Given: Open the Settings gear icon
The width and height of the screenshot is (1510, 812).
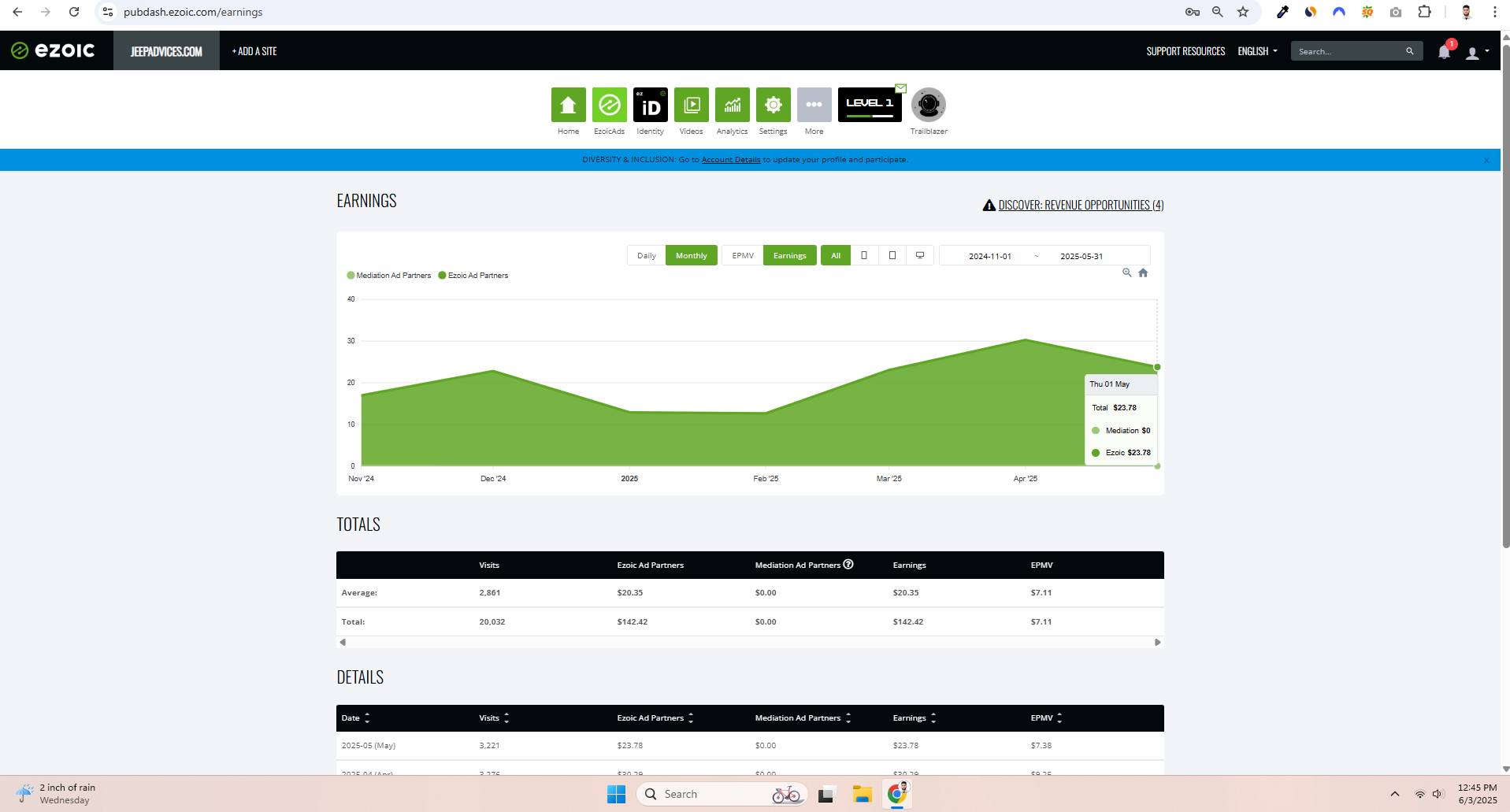Looking at the screenshot, I should coord(773,105).
